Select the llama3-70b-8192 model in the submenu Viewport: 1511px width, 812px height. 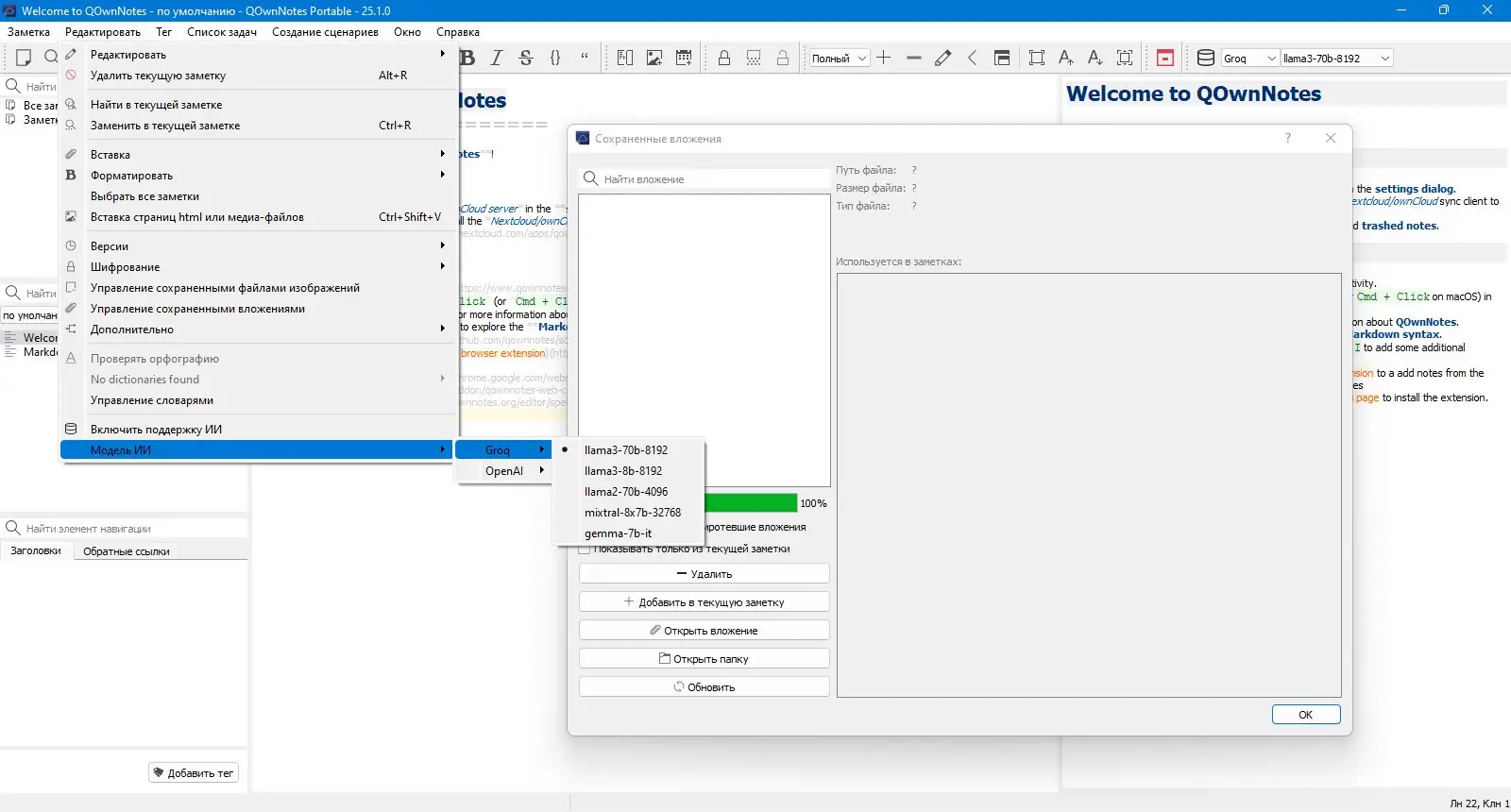629,449
